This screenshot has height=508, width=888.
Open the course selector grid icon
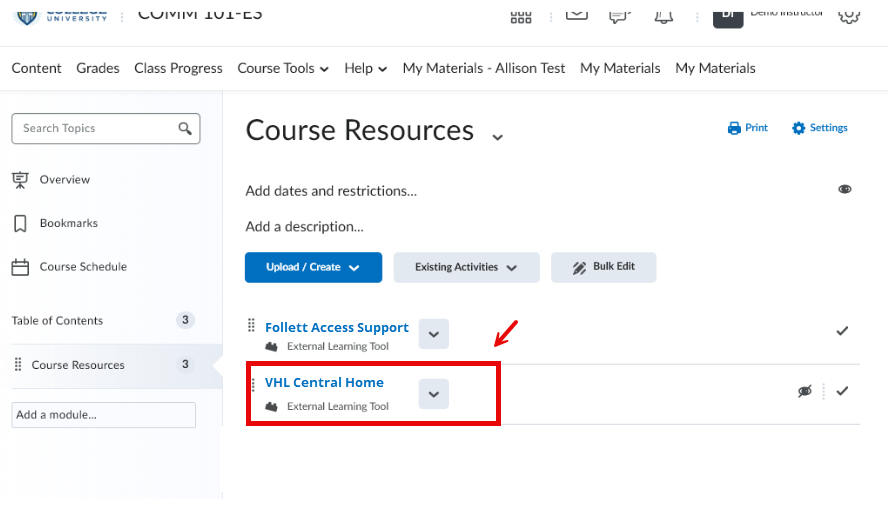(520, 17)
